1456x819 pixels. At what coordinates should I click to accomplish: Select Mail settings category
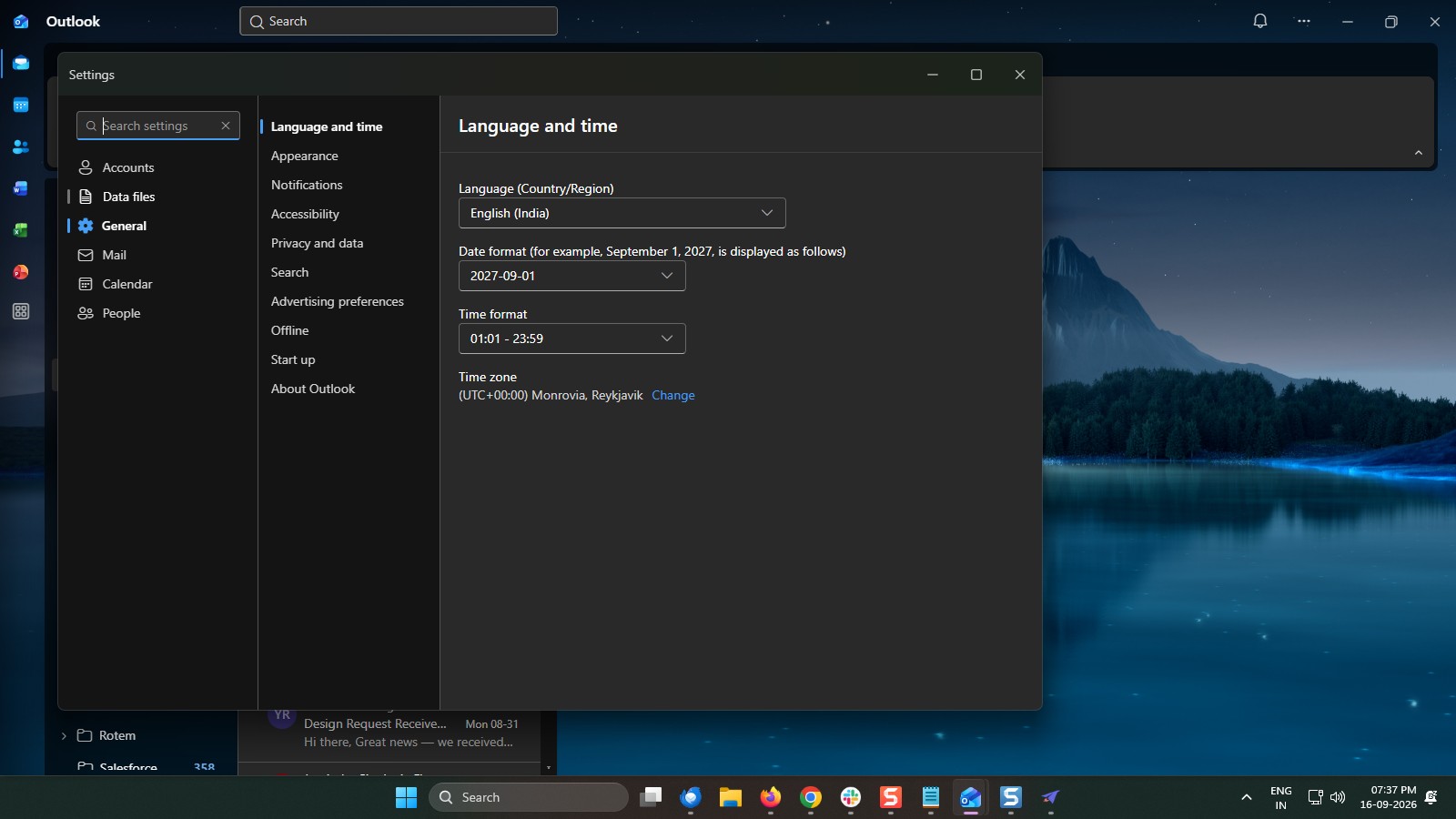click(x=157, y=255)
